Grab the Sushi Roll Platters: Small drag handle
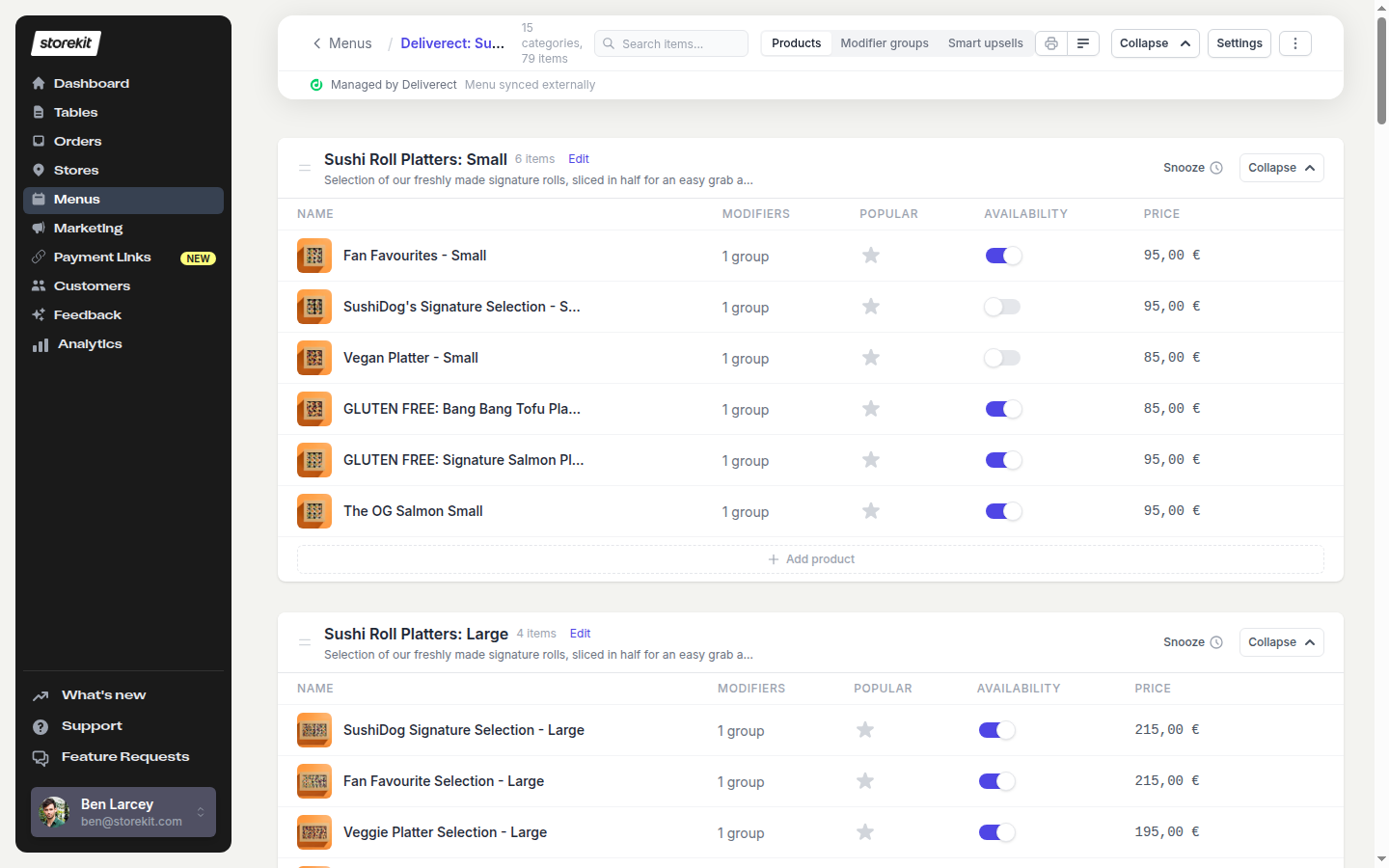 click(305, 168)
